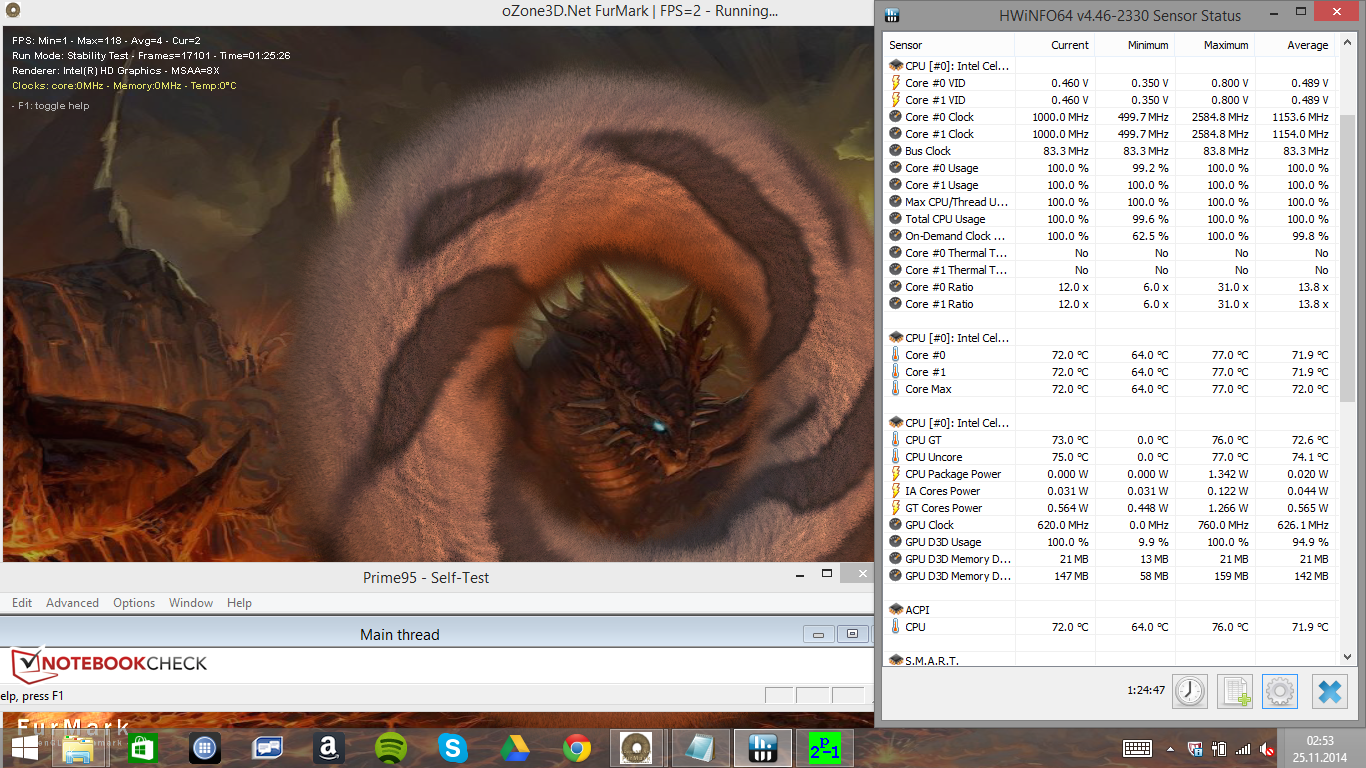Image resolution: width=1366 pixels, height=768 pixels.
Task: Open the Windows Start button
Action: pos(25,748)
